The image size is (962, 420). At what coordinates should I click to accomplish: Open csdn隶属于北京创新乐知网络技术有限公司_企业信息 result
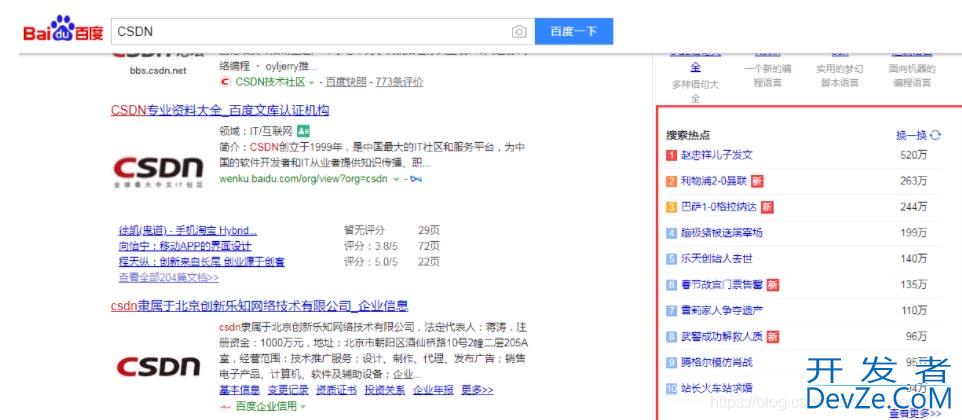coord(259,306)
